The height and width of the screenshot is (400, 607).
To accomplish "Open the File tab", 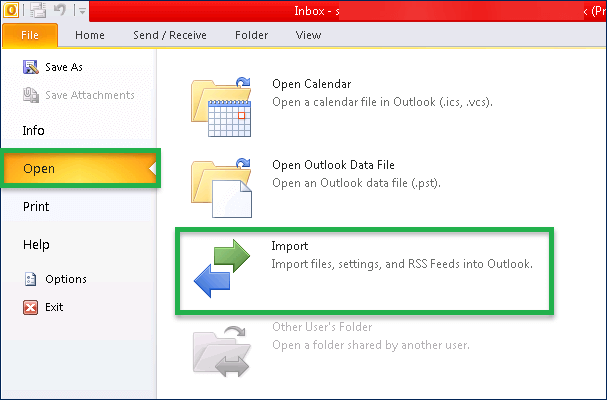I will 30,35.
